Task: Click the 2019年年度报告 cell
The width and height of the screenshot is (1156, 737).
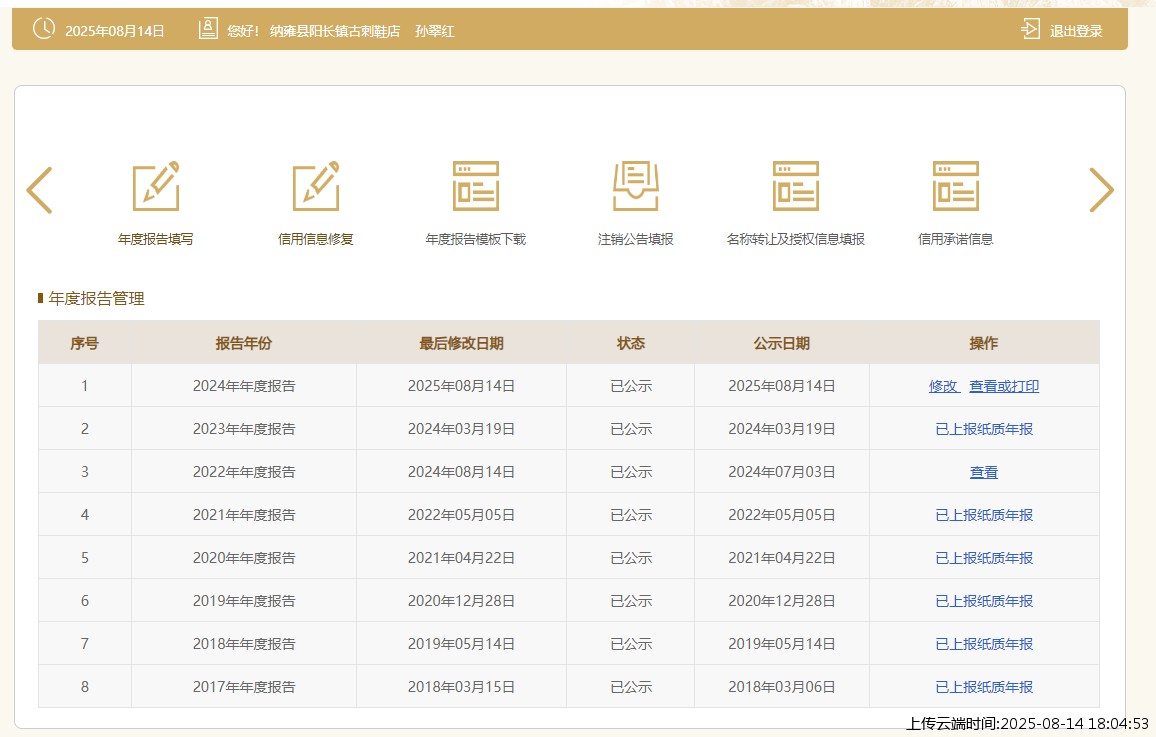Action: coord(244,601)
